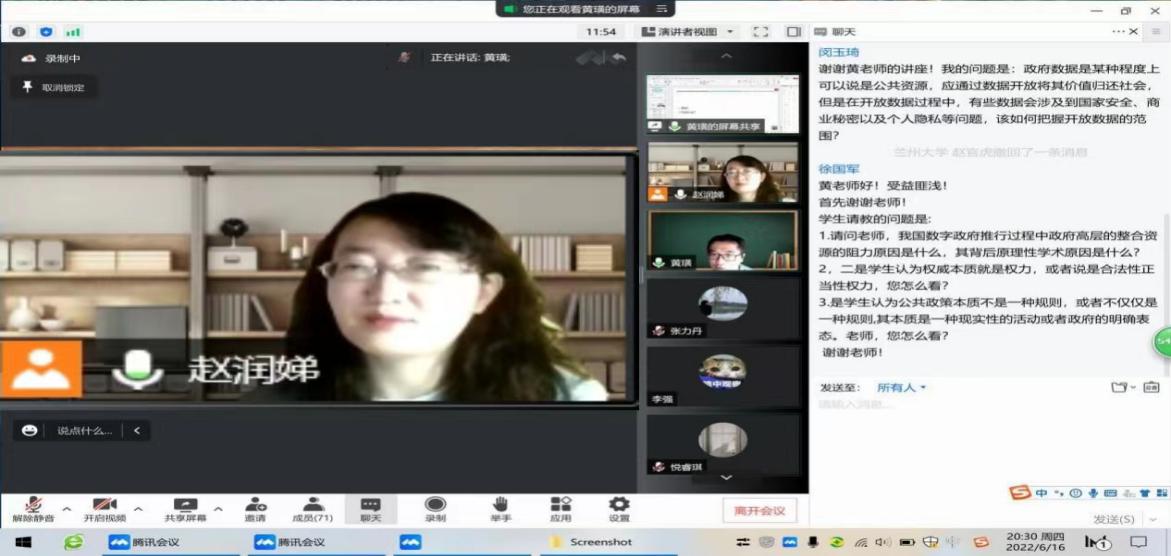Image resolution: width=1171 pixels, height=556 pixels.
Task: Start 共享屏幕 screen sharing
Action: [185, 505]
